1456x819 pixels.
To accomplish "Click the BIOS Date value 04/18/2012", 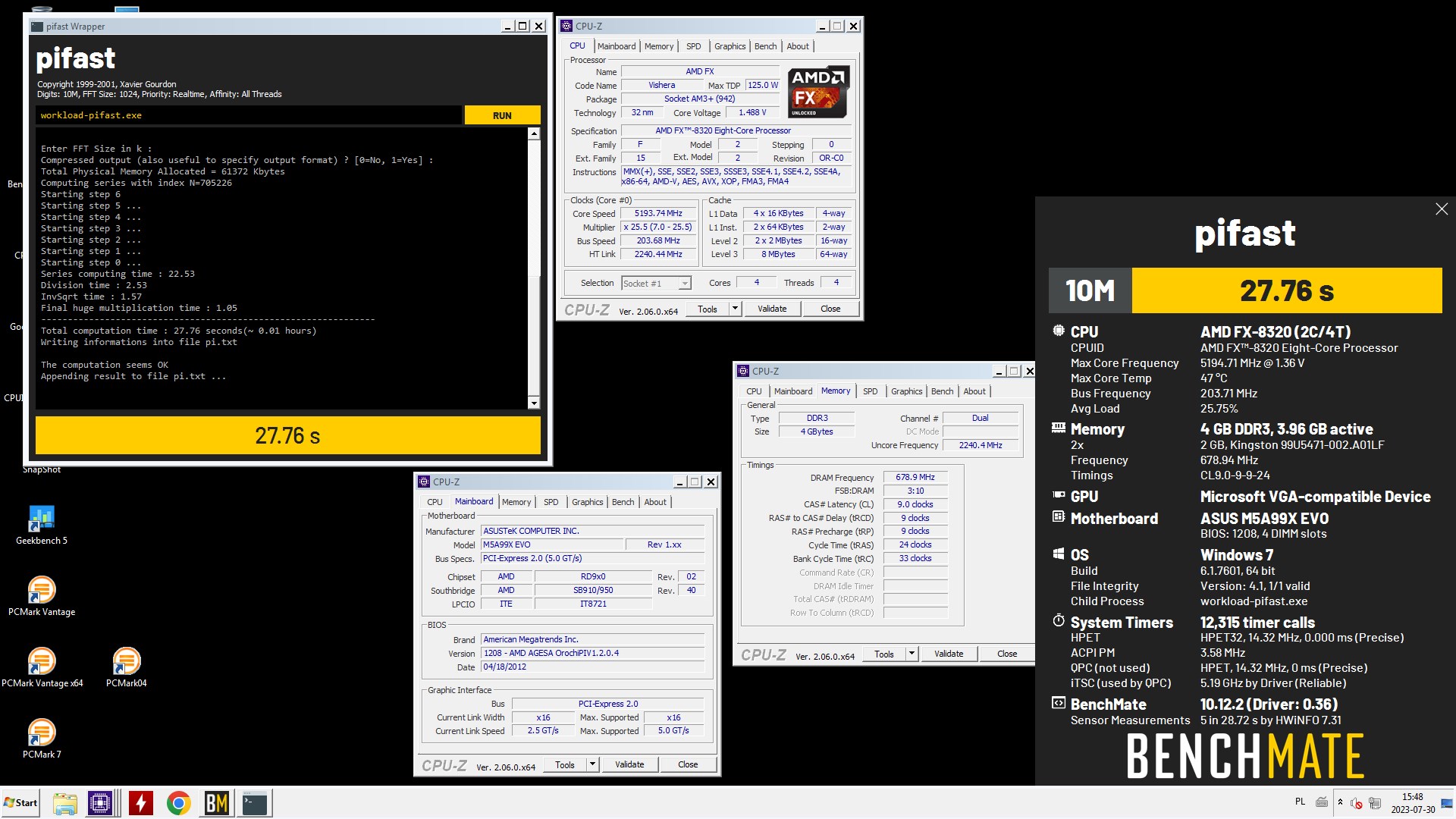I will pos(592,667).
